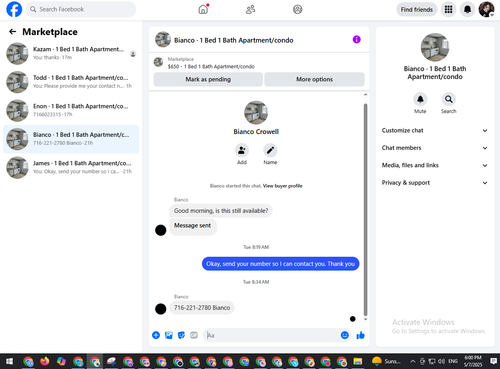Click the listing thumbnail in right panel
Viewport: 500px width, 369px height.
(x=435, y=47)
